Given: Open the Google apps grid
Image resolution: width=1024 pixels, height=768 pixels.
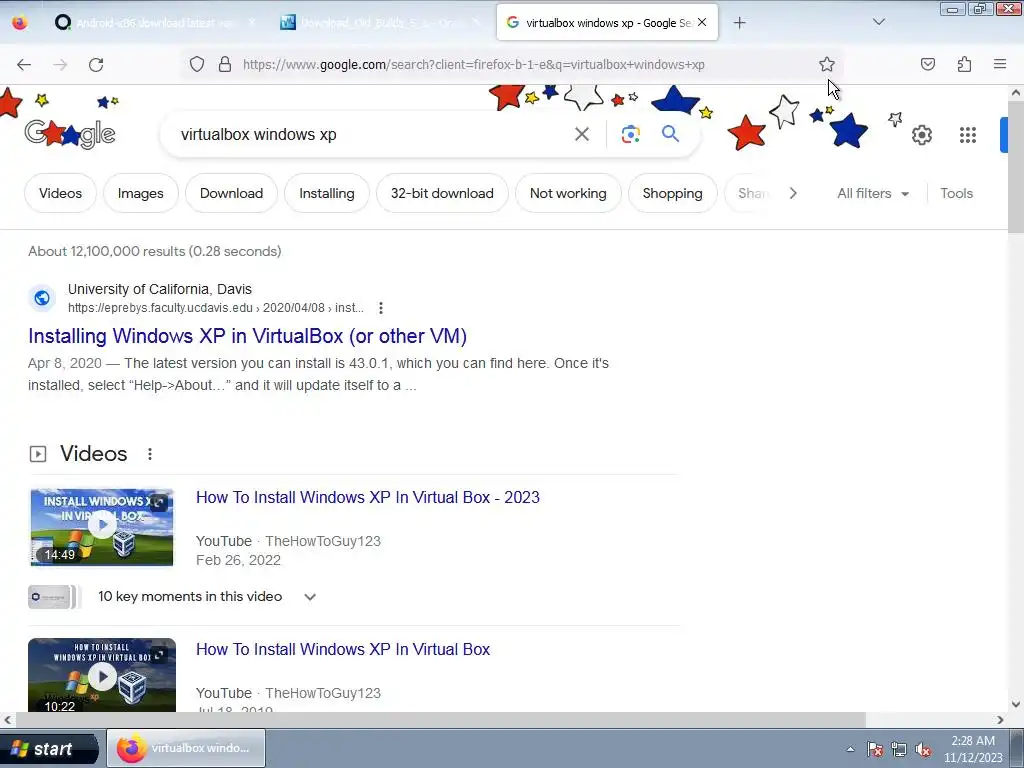Looking at the screenshot, I should 968,135.
